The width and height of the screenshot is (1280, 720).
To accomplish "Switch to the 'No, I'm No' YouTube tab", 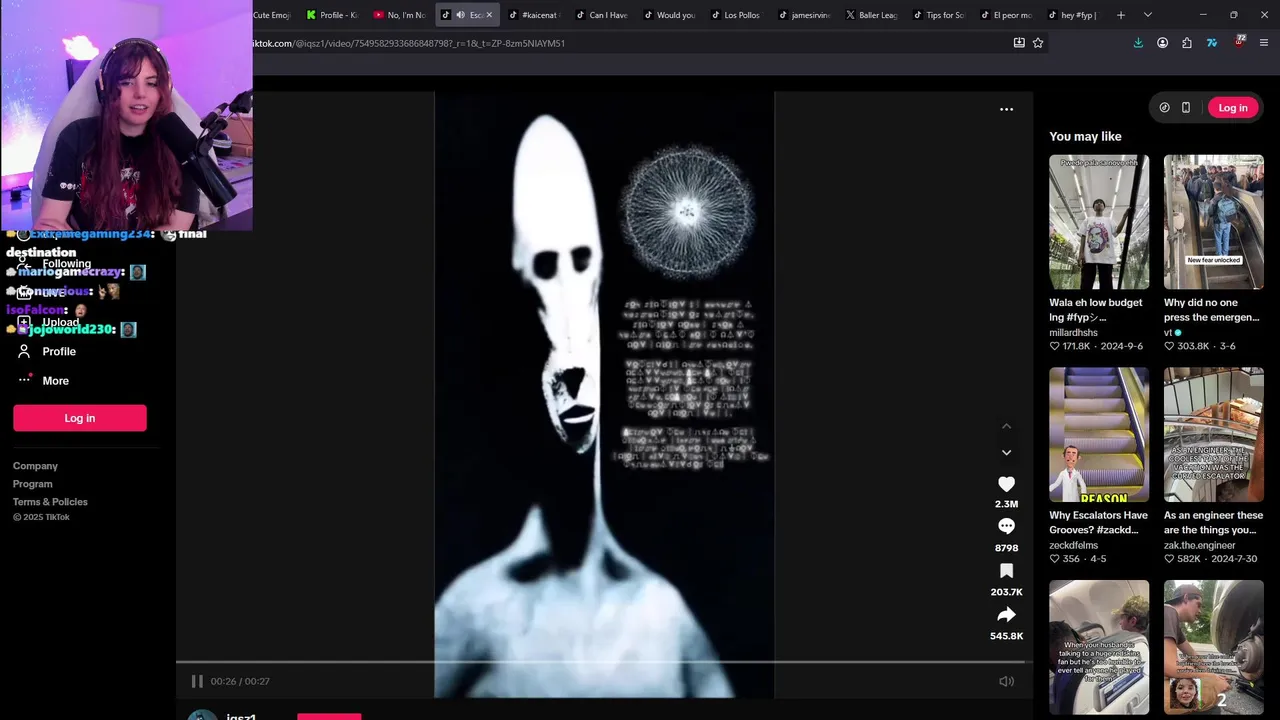I will pyautogui.click(x=400, y=15).
